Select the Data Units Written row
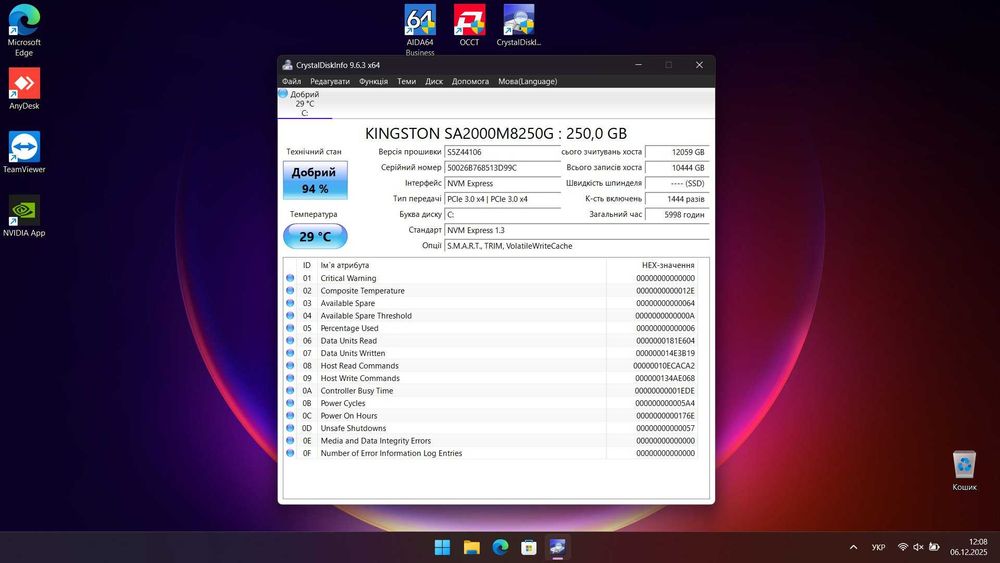The height and width of the screenshot is (563, 1000). pos(490,353)
